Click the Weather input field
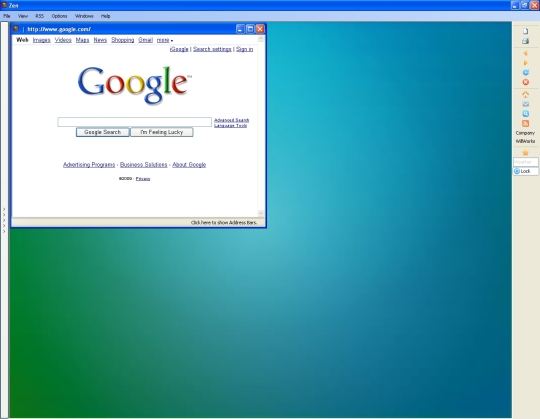The width and height of the screenshot is (540, 419). click(x=526, y=162)
